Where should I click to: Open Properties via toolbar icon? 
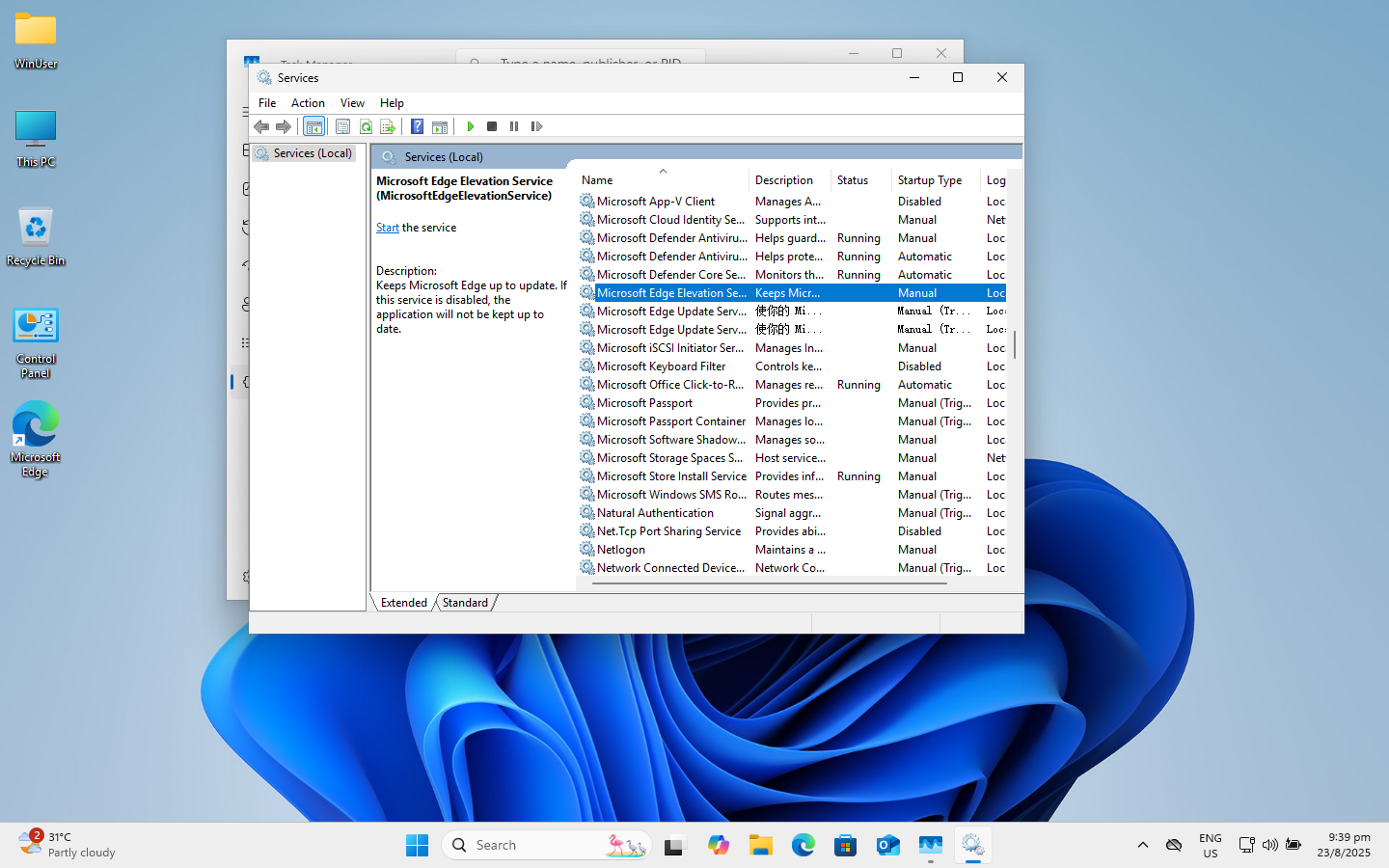[x=342, y=126]
